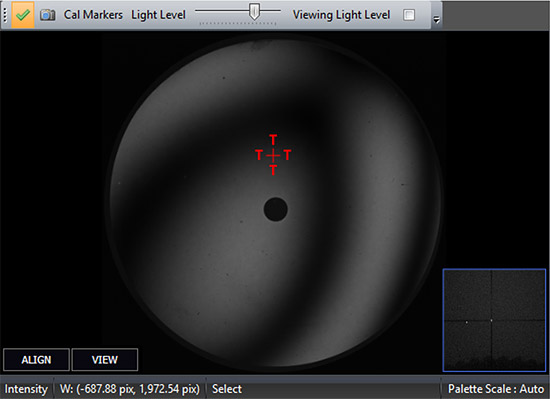Click the toolbar drag grip handle
The image size is (550, 399).
pos(5,15)
